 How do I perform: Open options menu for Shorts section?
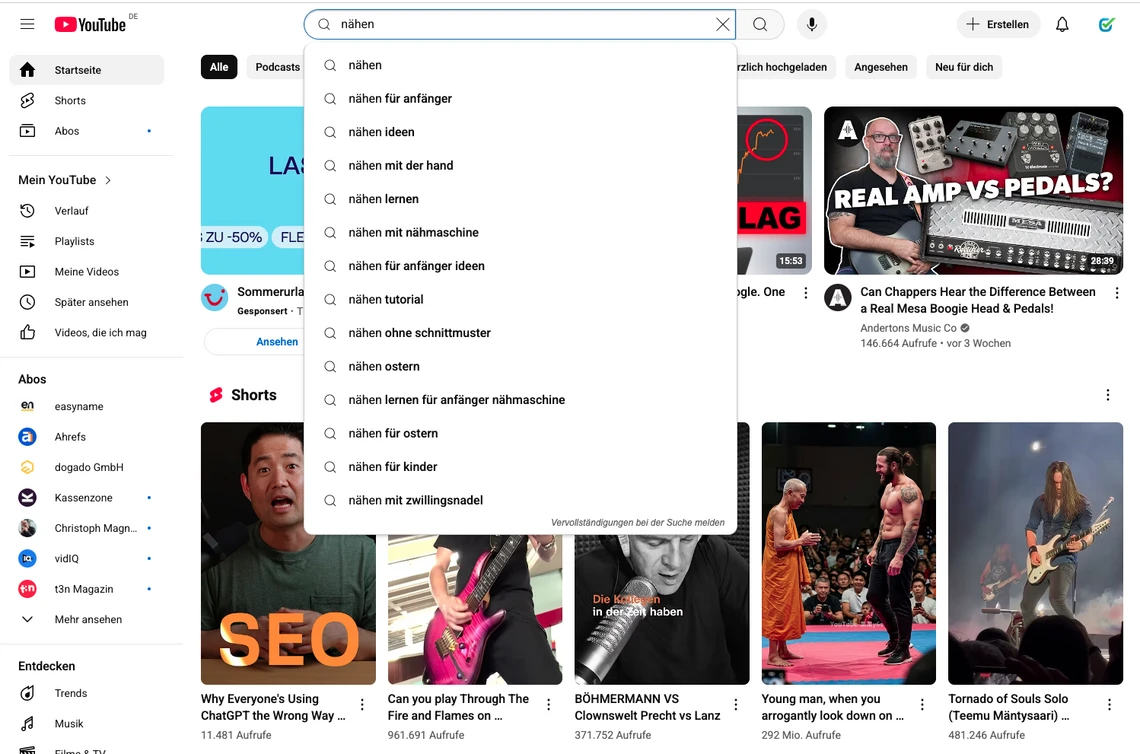pyautogui.click(x=1107, y=395)
